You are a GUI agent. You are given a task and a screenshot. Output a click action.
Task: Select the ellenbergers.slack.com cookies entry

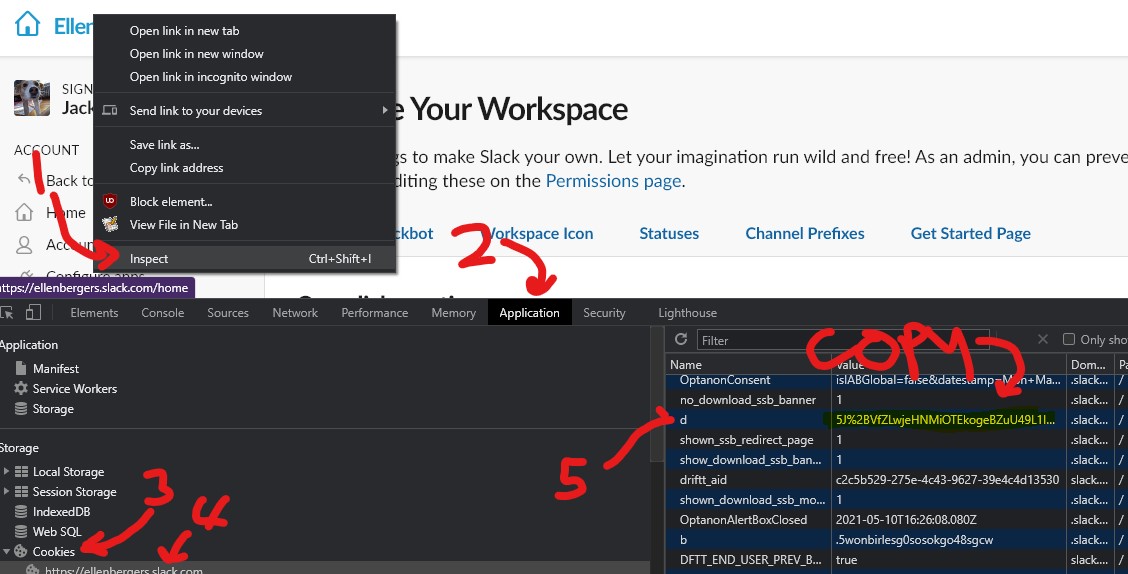(x=124, y=570)
